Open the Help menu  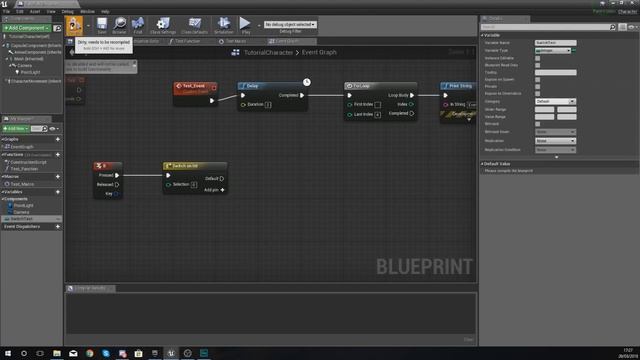(105, 11)
